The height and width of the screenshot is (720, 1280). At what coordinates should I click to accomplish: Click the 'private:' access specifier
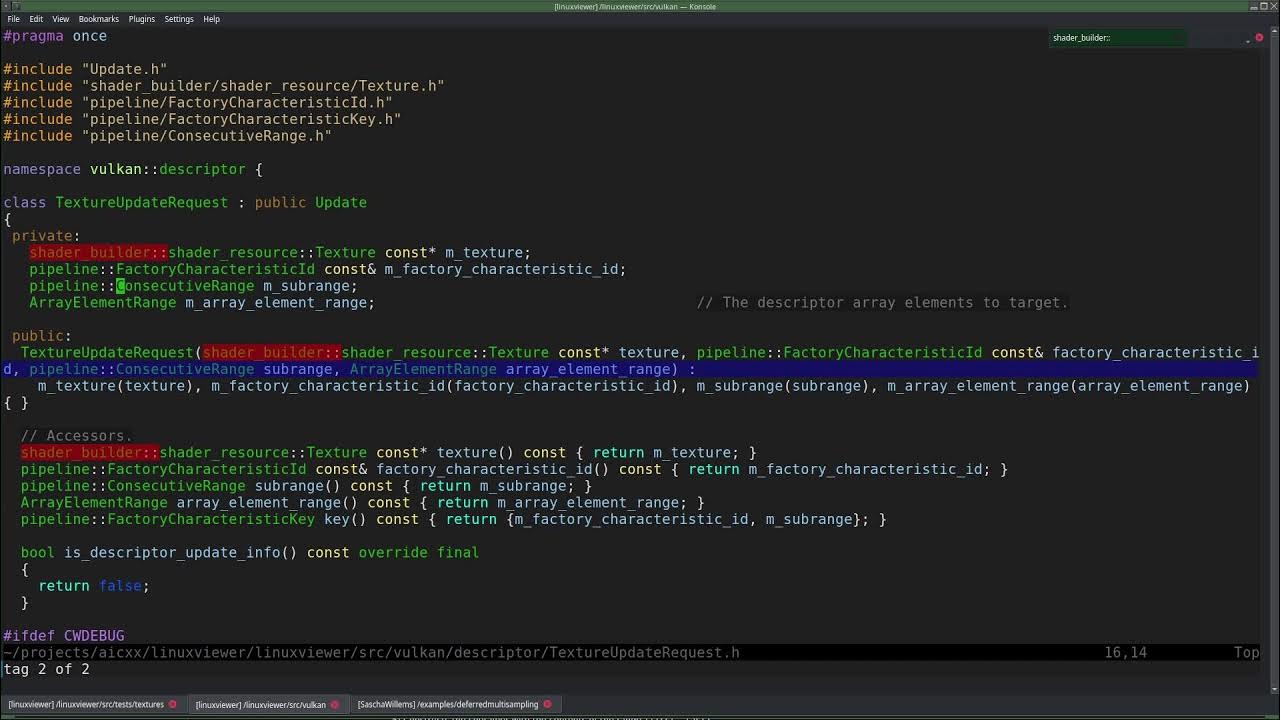(x=46, y=236)
